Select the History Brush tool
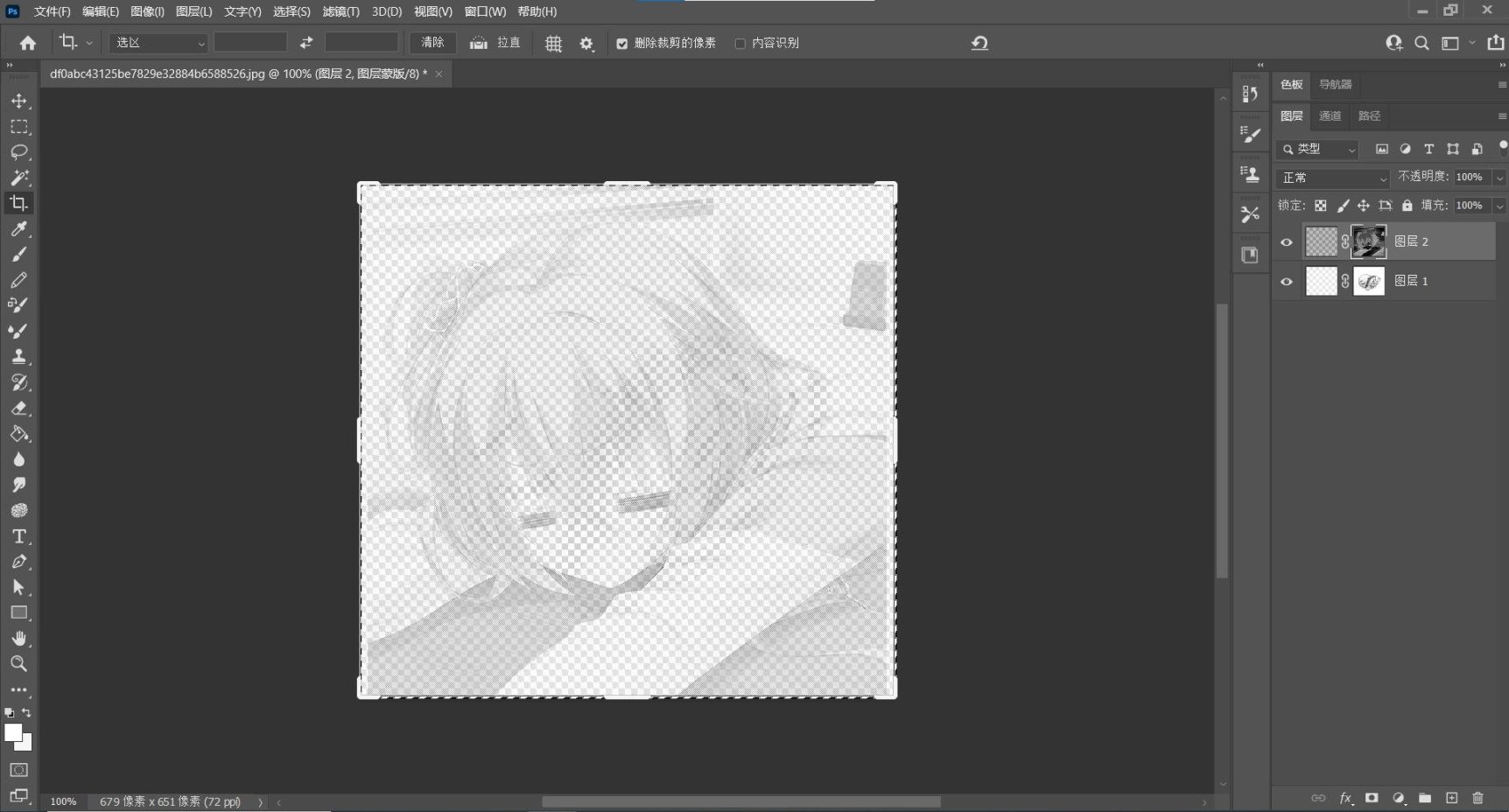The image size is (1509, 812). point(19,382)
